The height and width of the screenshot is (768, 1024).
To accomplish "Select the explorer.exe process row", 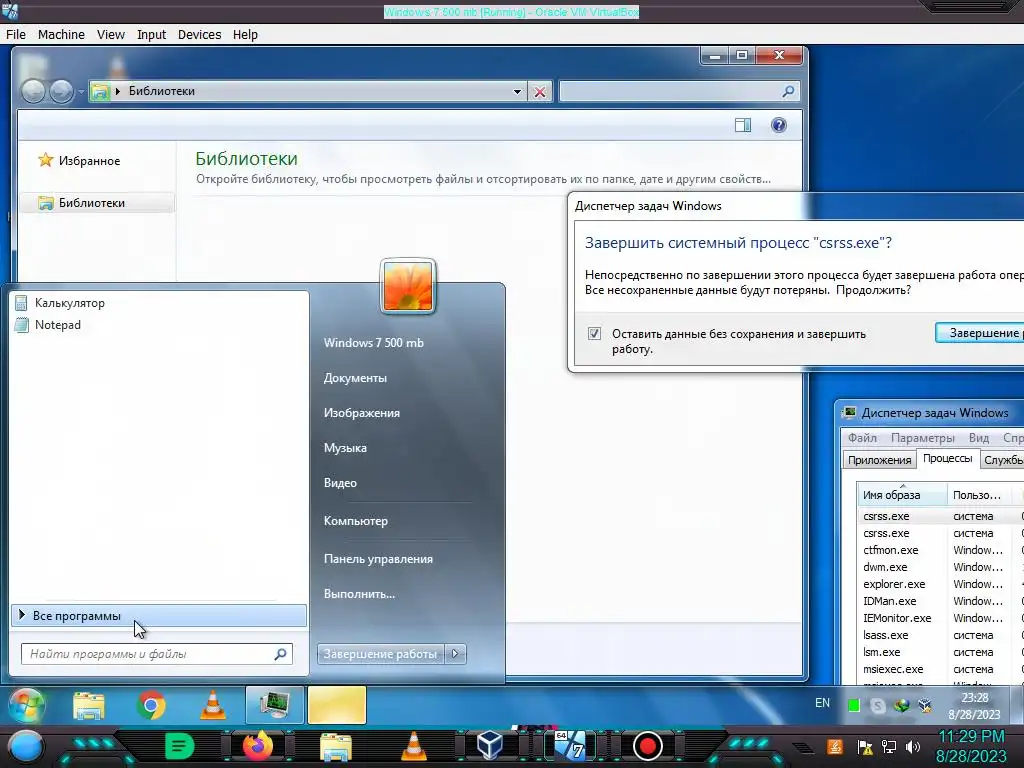I will (940, 584).
